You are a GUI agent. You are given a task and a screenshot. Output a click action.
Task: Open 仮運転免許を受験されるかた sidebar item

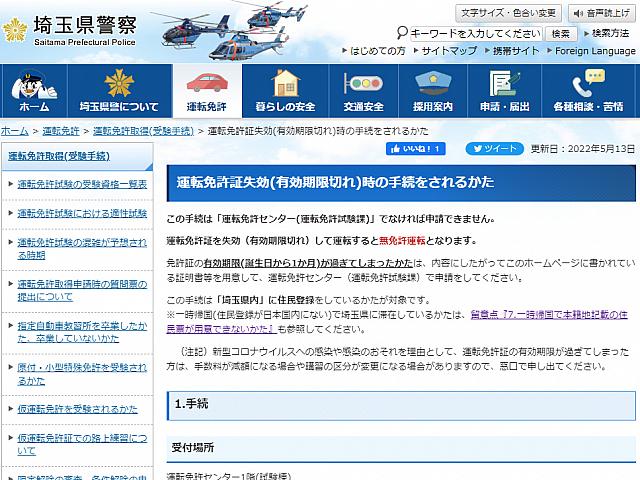pos(78,409)
